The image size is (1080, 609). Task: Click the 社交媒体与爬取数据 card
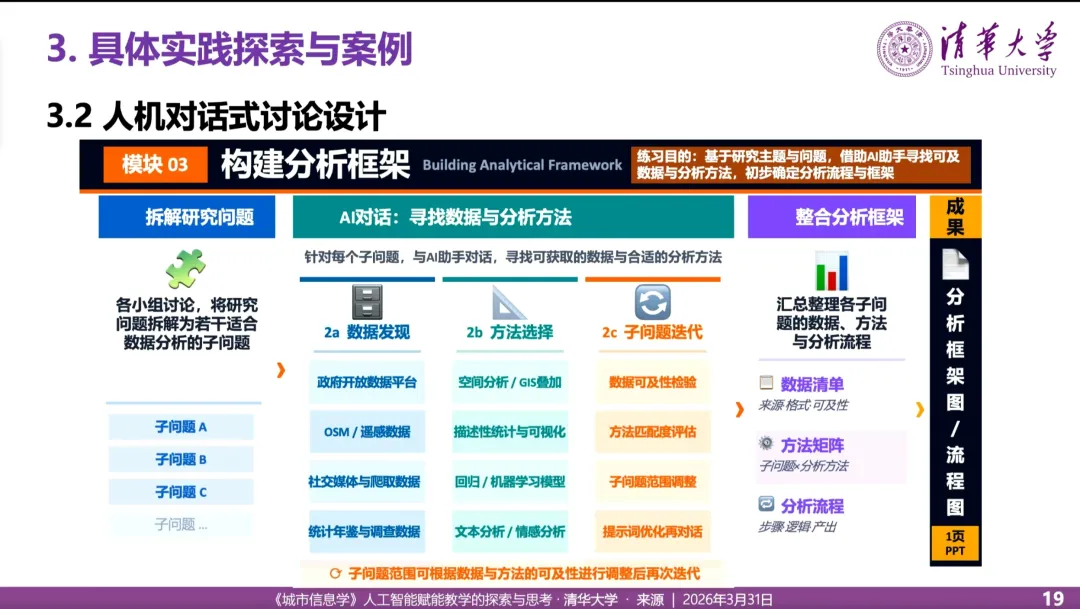[367, 482]
